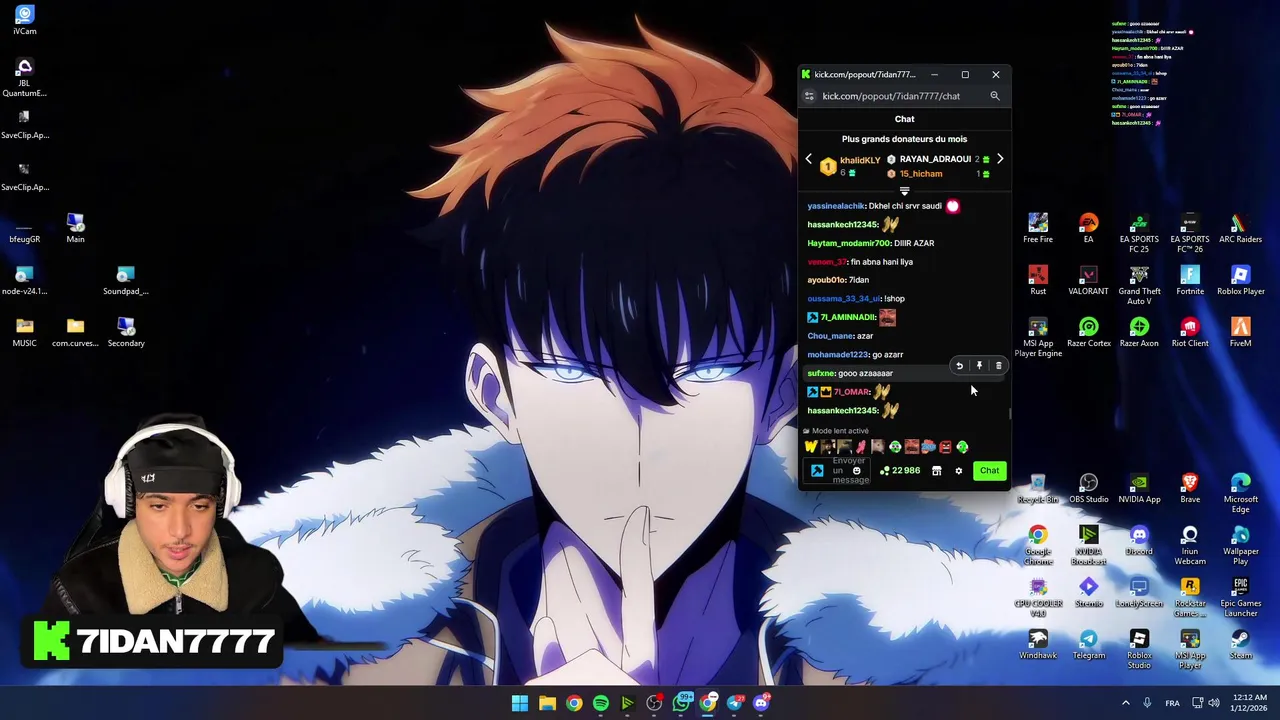The height and width of the screenshot is (720, 1280).
Task: Open the Kick chat settings gear
Action: [x=958, y=471]
